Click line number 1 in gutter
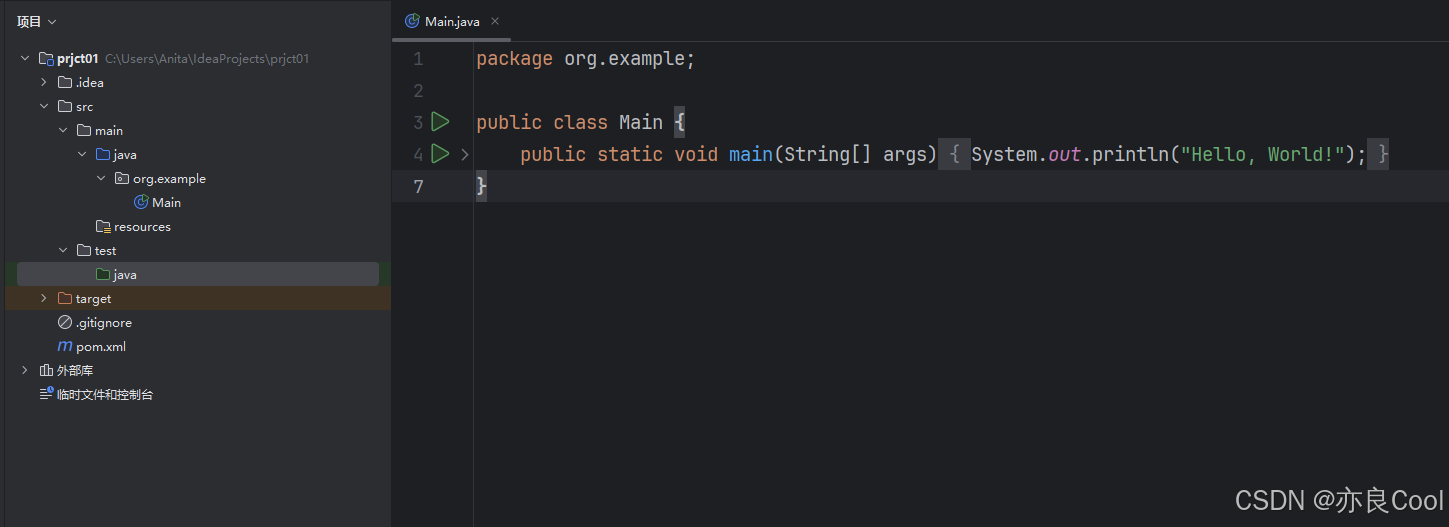Image resolution: width=1449 pixels, height=527 pixels. 418,59
